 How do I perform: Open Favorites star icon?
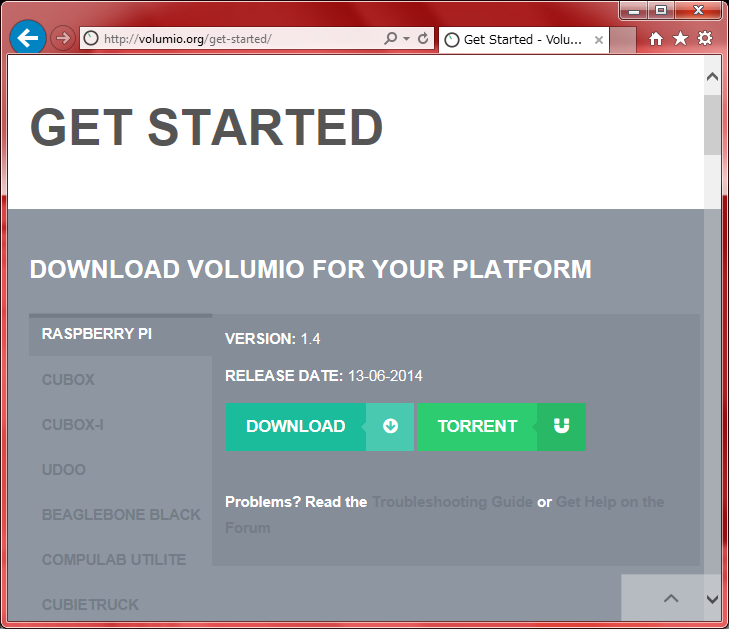pyautogui.click(x=680, y=39)
